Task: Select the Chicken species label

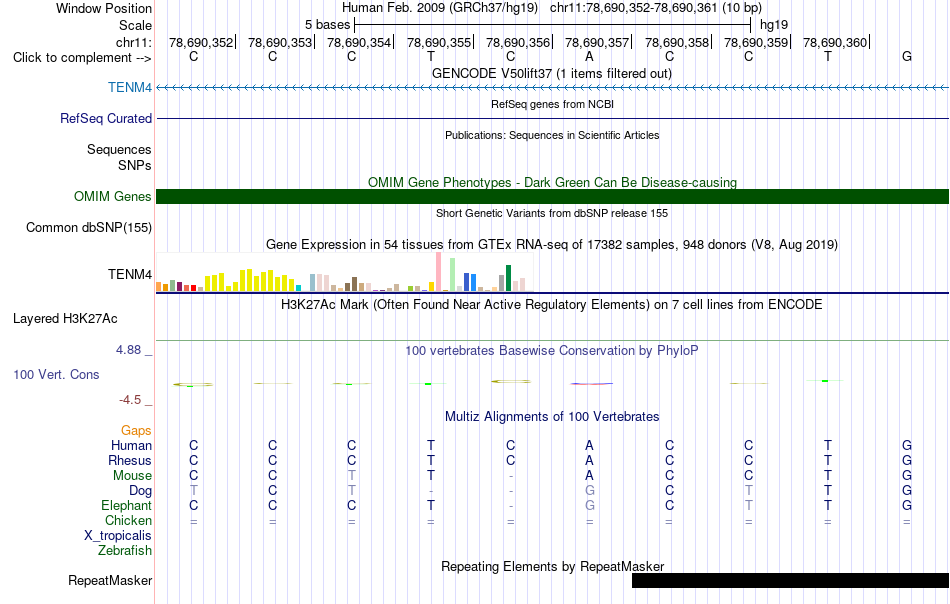Action: (128, 520)
